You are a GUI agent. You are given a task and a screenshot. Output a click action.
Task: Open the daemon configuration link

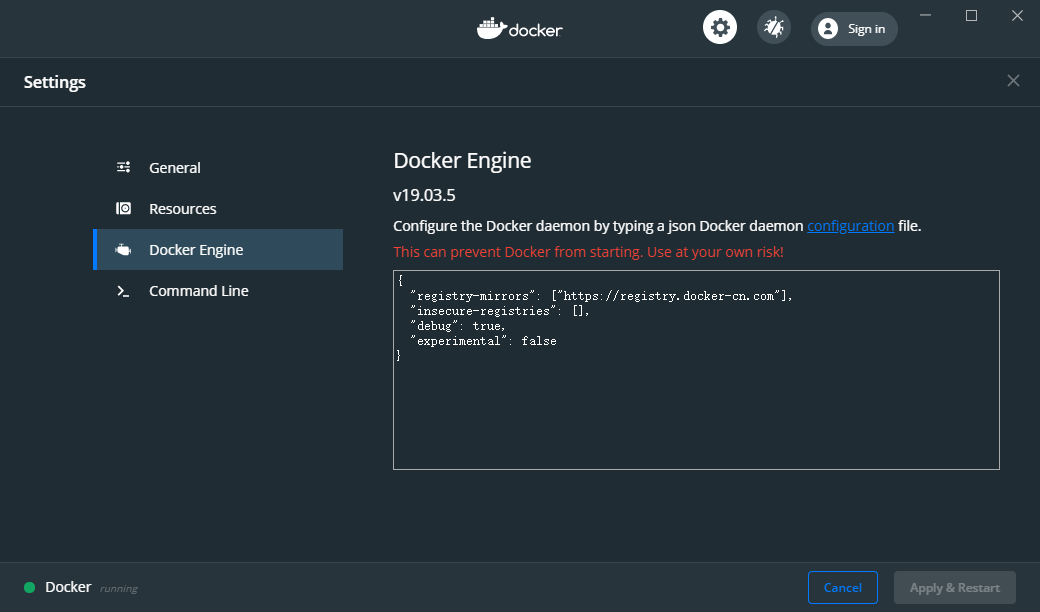[850, 226]
